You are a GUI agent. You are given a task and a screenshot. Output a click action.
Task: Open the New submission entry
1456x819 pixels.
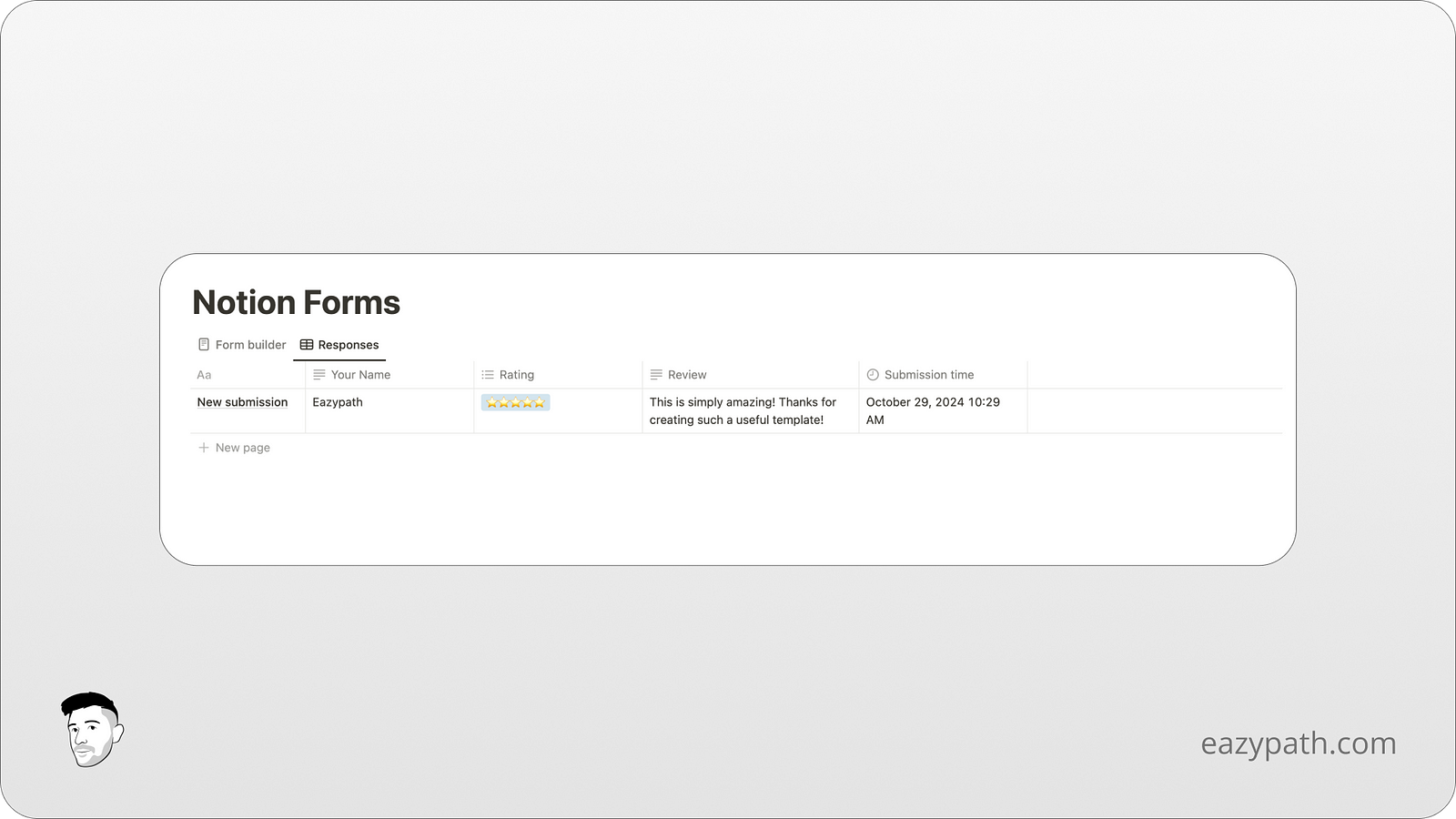click(x=242, y=401)
